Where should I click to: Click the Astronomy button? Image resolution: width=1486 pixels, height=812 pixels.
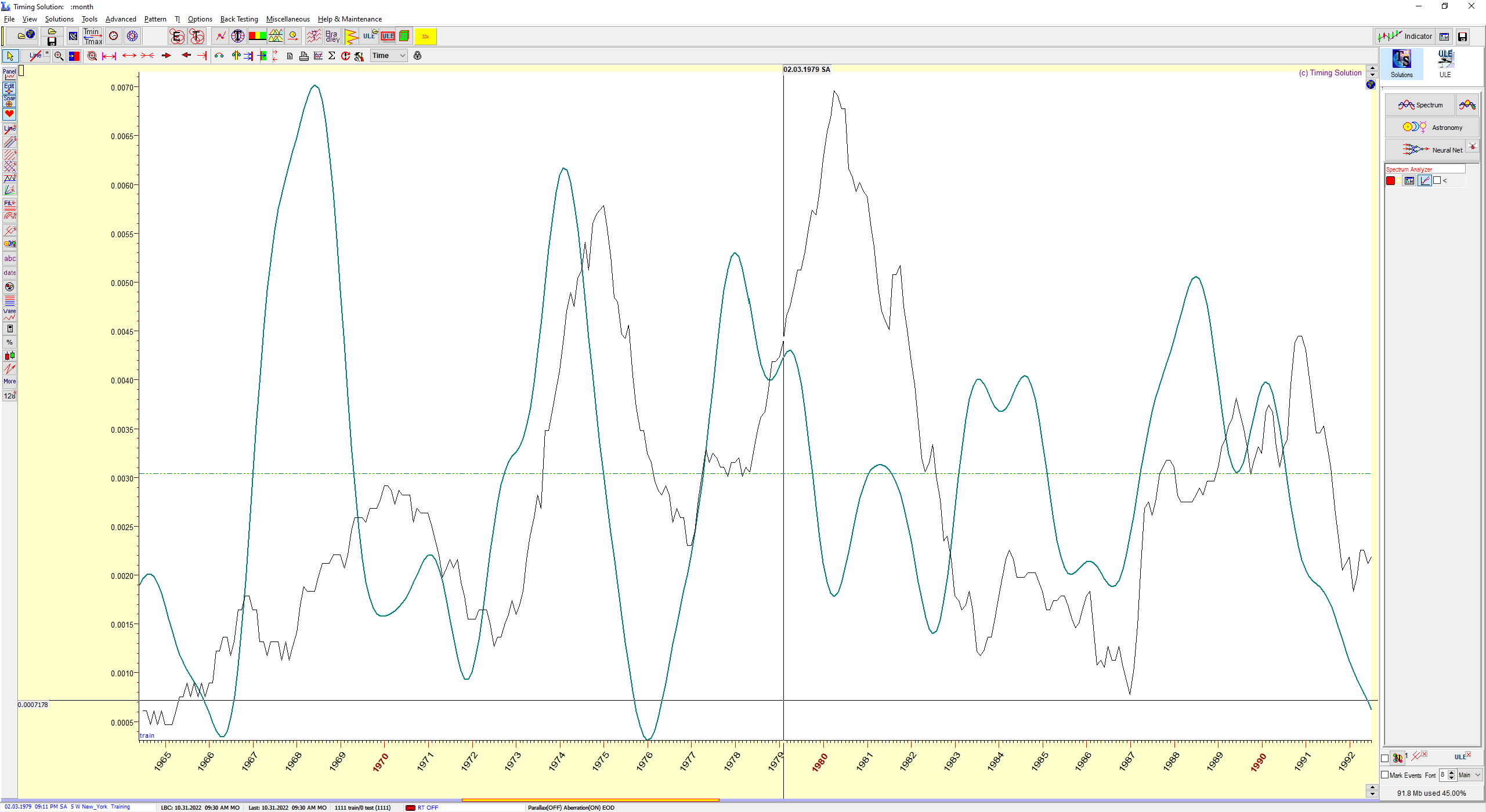tap(1432, 127)
